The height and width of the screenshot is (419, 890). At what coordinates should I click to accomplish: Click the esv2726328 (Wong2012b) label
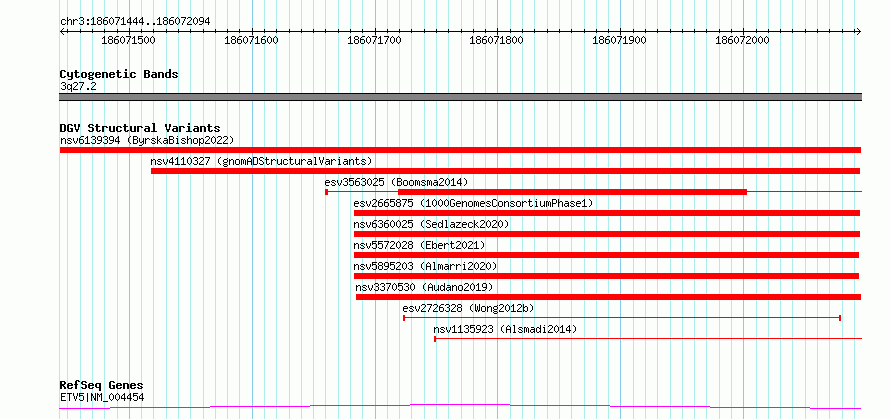tap(468, 308)
